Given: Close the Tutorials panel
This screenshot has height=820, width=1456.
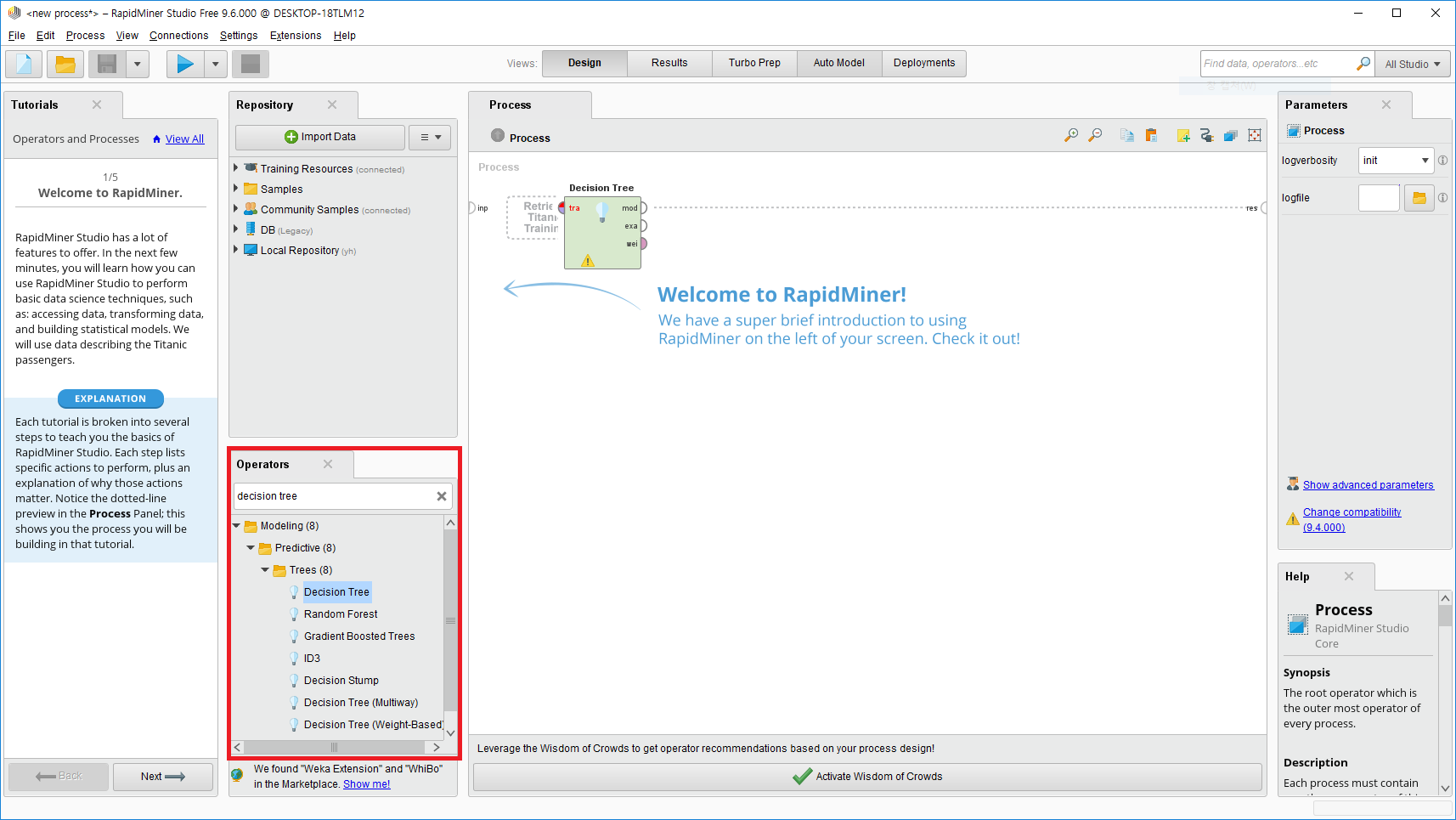Looking at the screenshot, I should (97, 105).
